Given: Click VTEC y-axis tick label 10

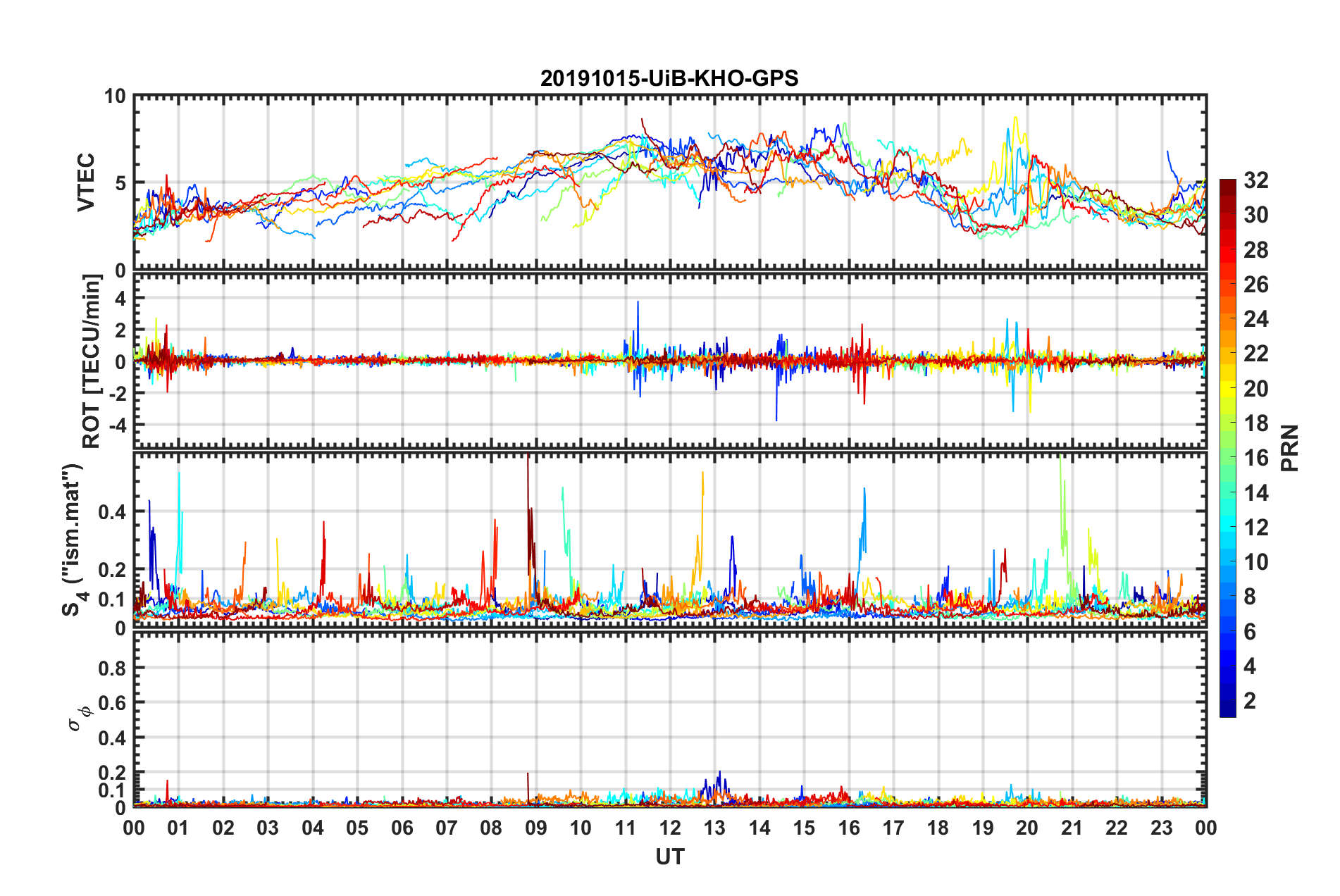Looking at the screenshot, I should click(x=116, y=97).
